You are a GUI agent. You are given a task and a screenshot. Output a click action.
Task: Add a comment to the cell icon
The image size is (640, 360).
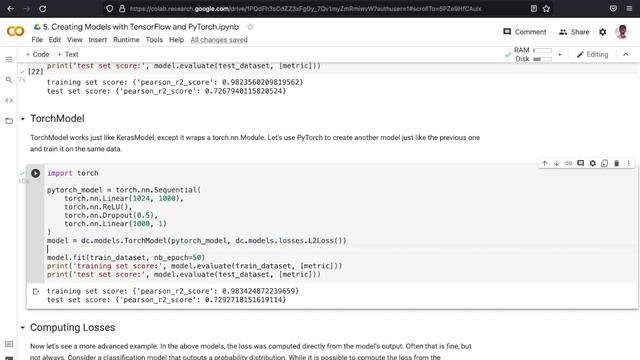580,163
